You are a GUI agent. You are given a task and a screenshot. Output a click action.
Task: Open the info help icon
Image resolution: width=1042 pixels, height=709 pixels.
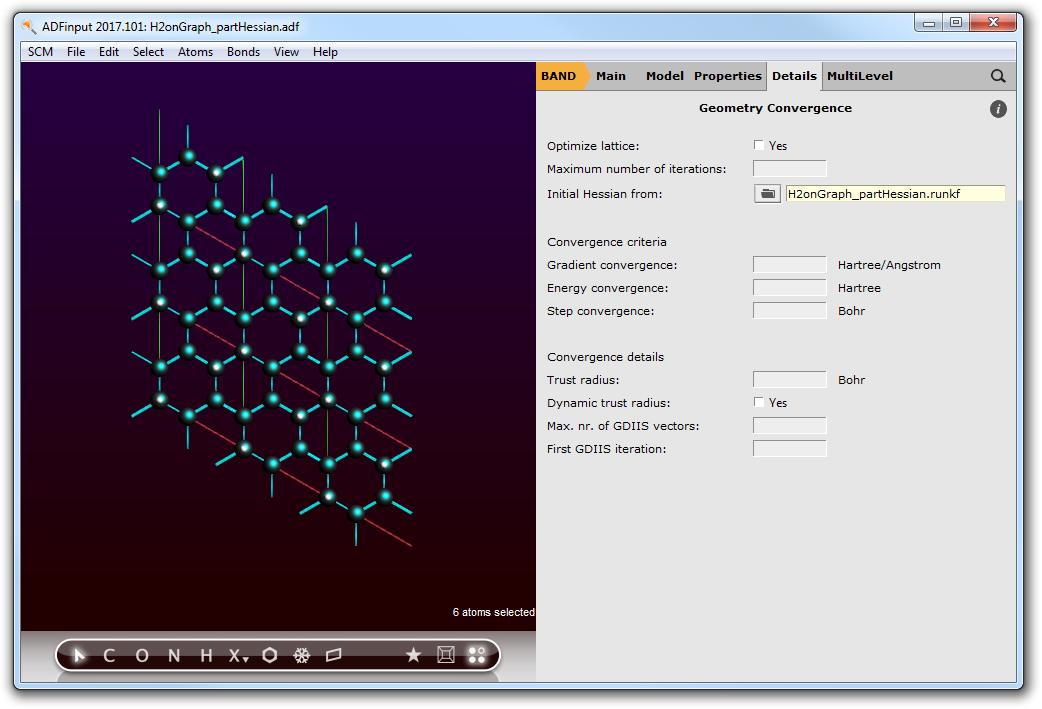[x=998, y=109]
